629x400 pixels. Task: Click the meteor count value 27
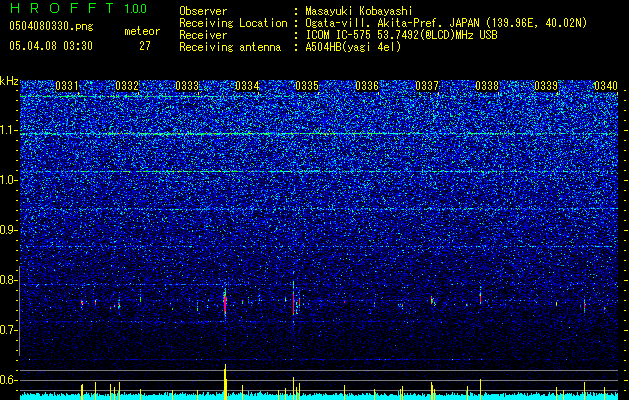tap(145, 46)
